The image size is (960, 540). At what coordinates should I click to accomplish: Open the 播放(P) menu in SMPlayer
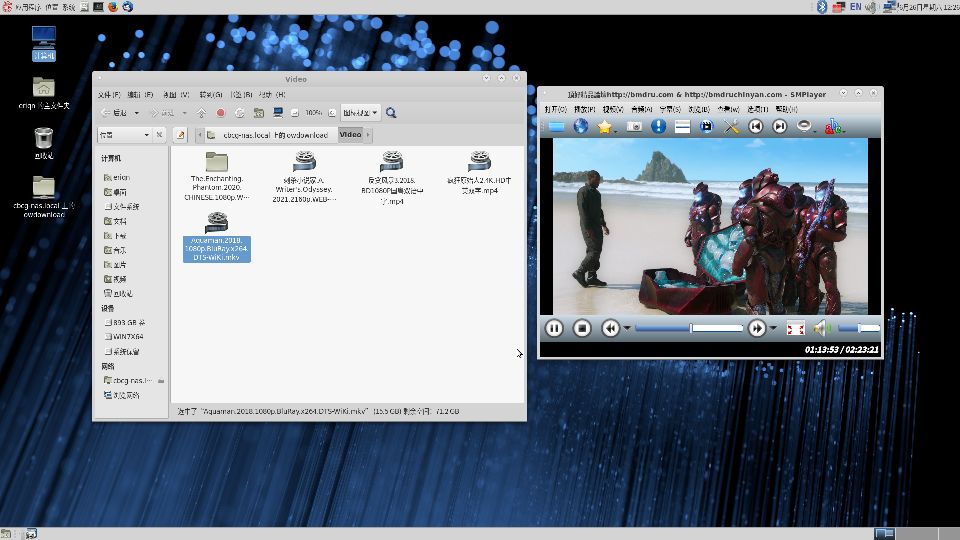585,110
